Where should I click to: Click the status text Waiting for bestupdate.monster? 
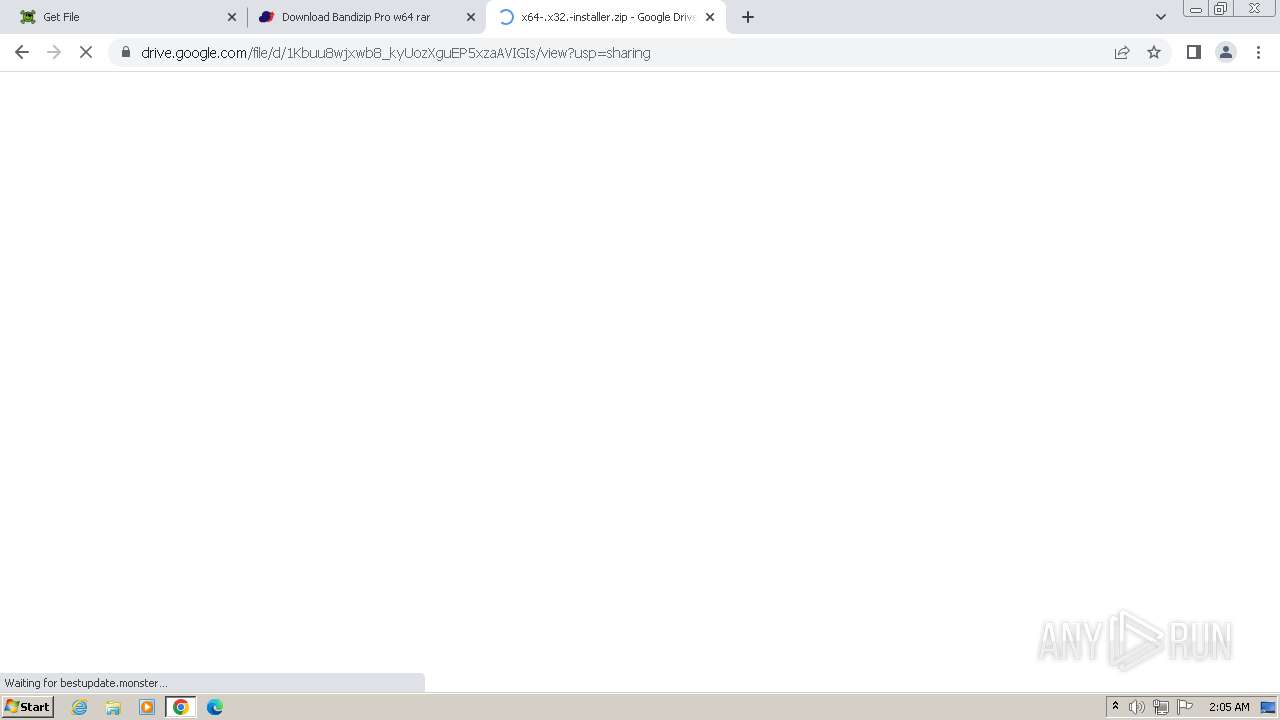(85, 683)
